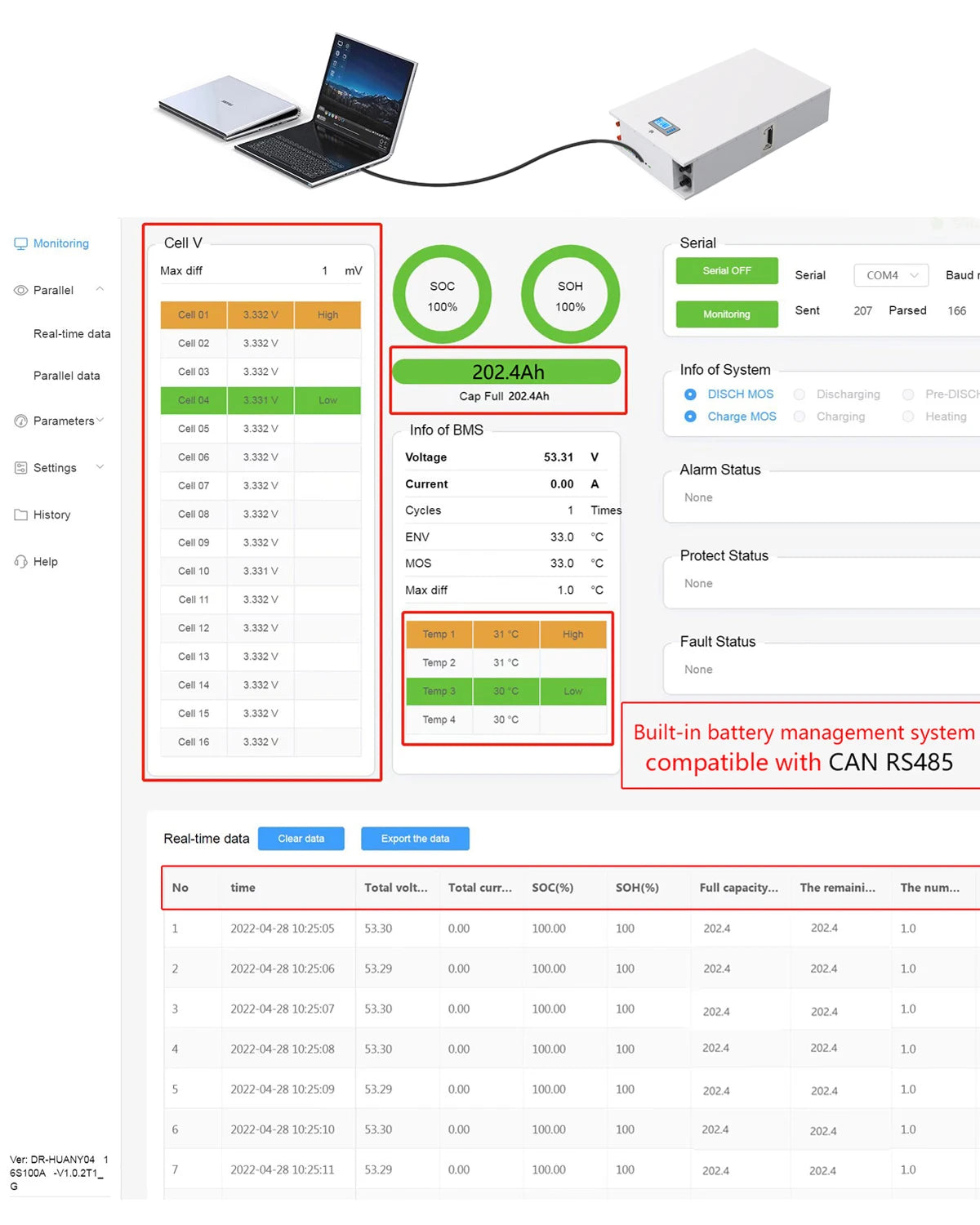980x1225 pixels.
Task: Open Real-time data in sidebar
Action: click(72, 334)
